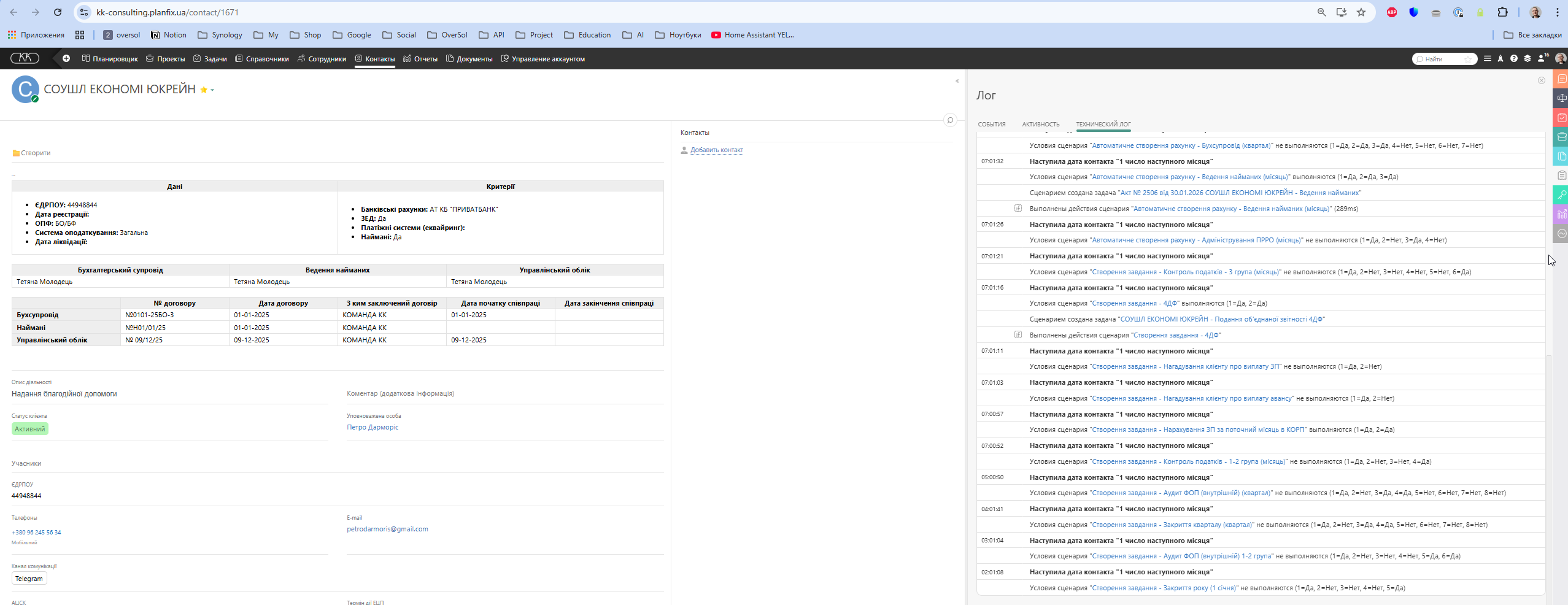This screenshot has width=1568, height=605.
Task: Open the help question mark icon
Action: (1514, 59)
